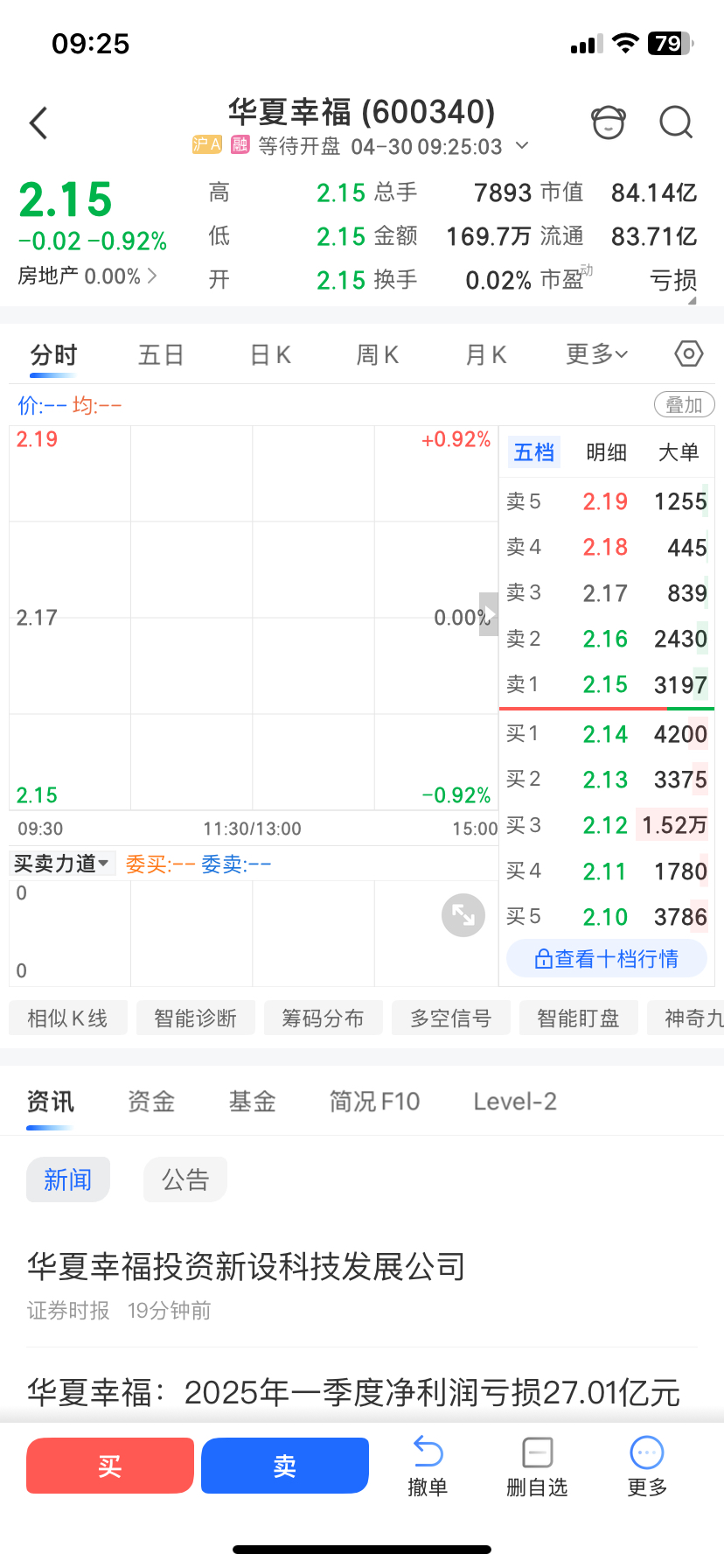Screen dimensions: 724x1568
Task: Select 买5 row at 2.10
Action: click(x=607, y=917)
